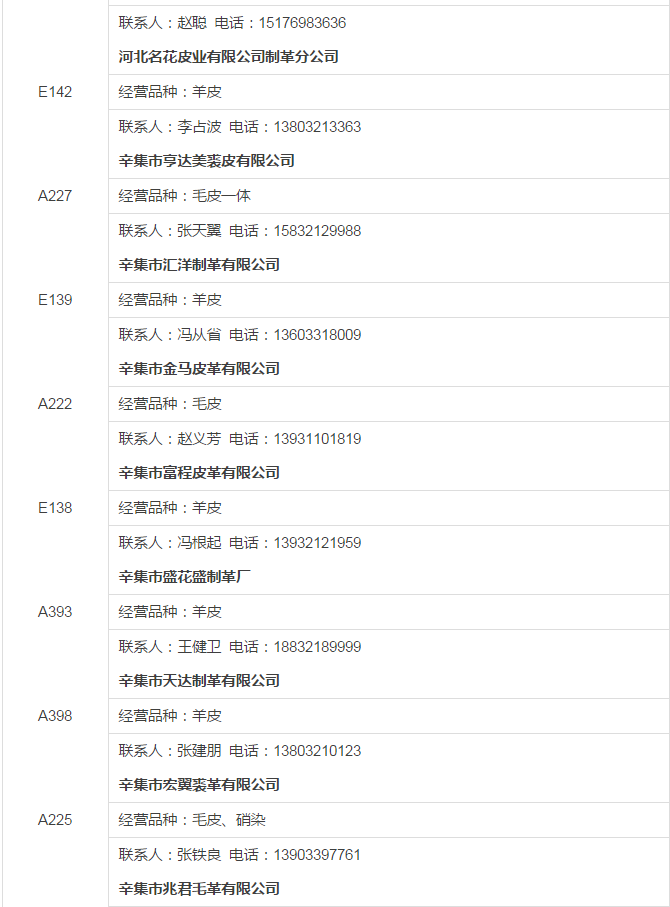Select company 辛集市盛花盛制革厂
This screenshot has width=670, height=907.
coord(185,577)
